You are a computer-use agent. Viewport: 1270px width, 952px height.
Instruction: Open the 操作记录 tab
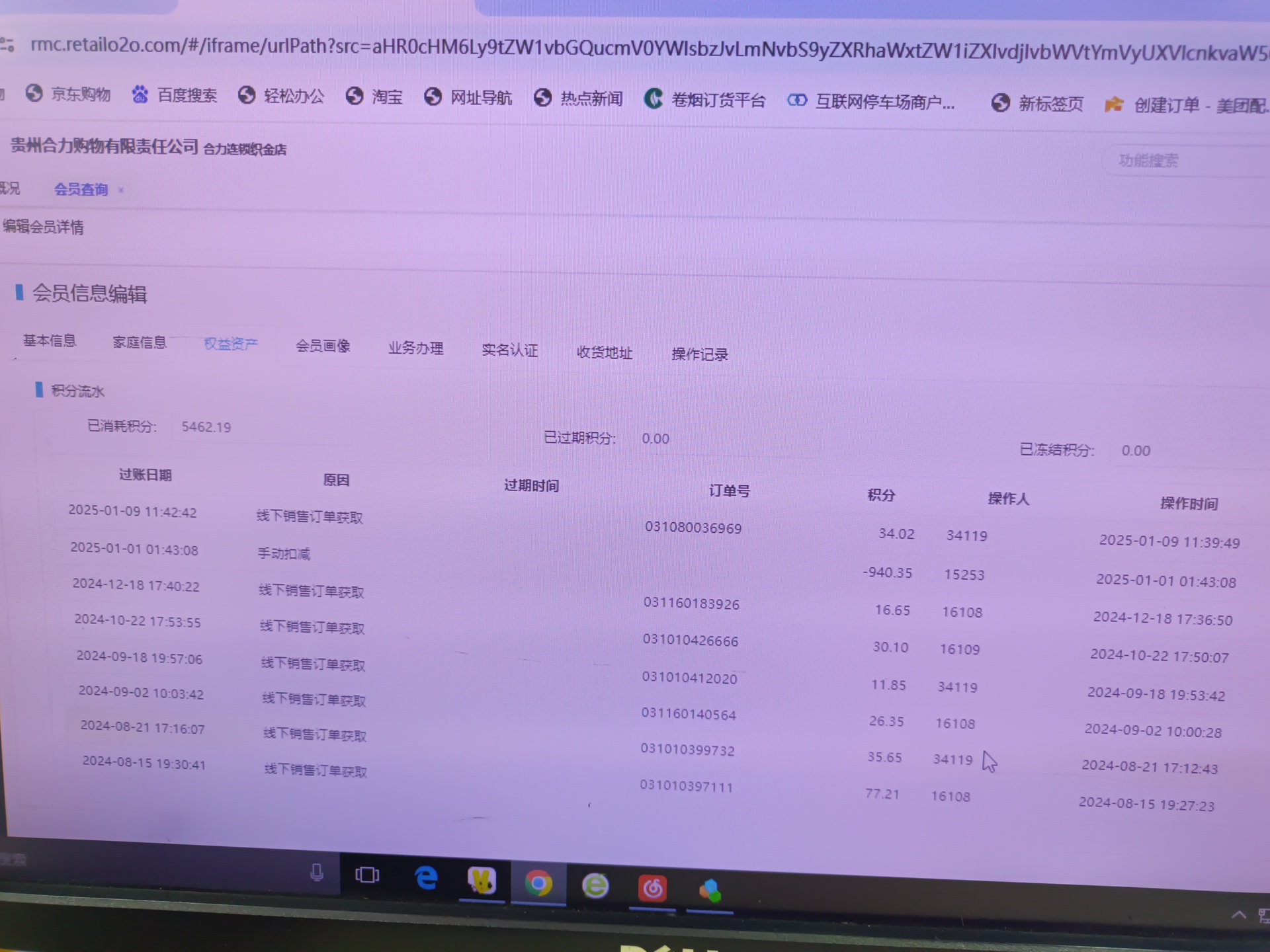[699, 354]
